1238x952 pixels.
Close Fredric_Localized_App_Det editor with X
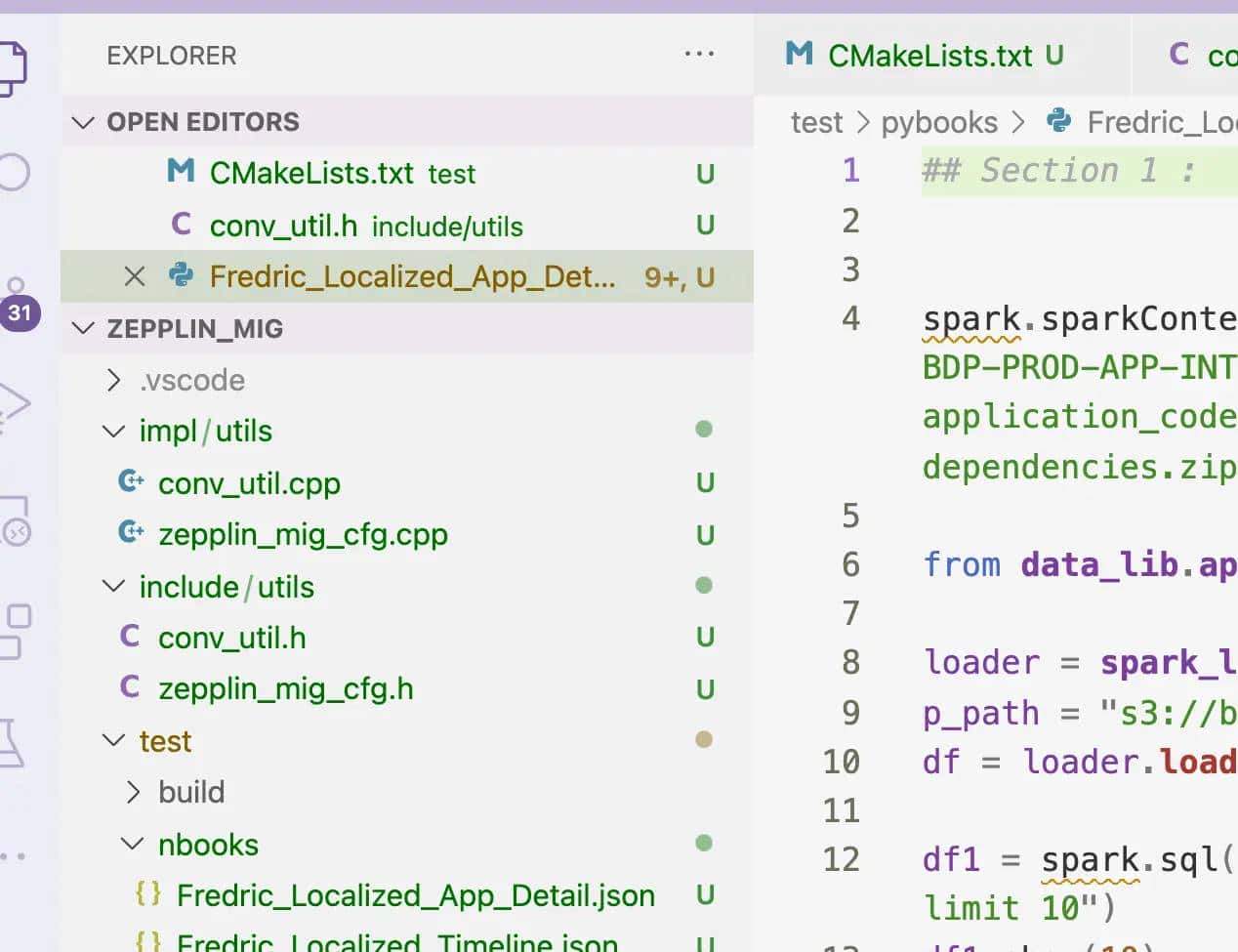[x=135, y=277]
